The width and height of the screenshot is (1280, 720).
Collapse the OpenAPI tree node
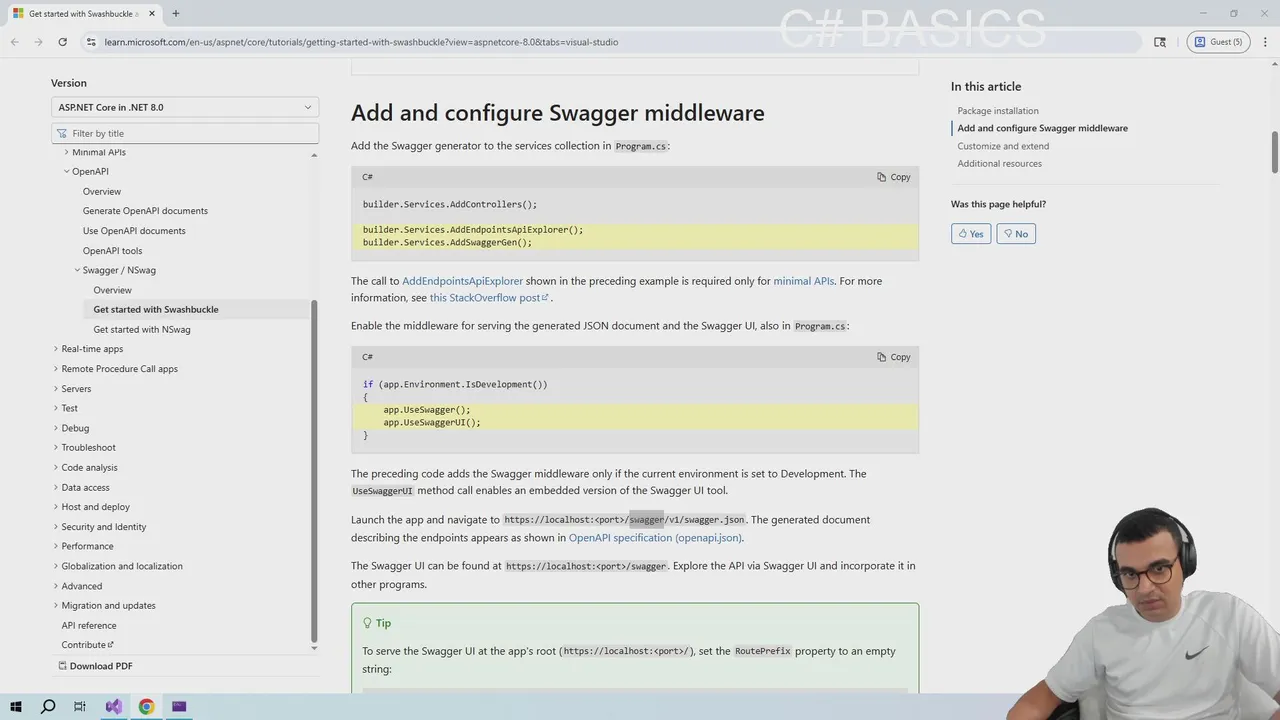coord(67,171)
